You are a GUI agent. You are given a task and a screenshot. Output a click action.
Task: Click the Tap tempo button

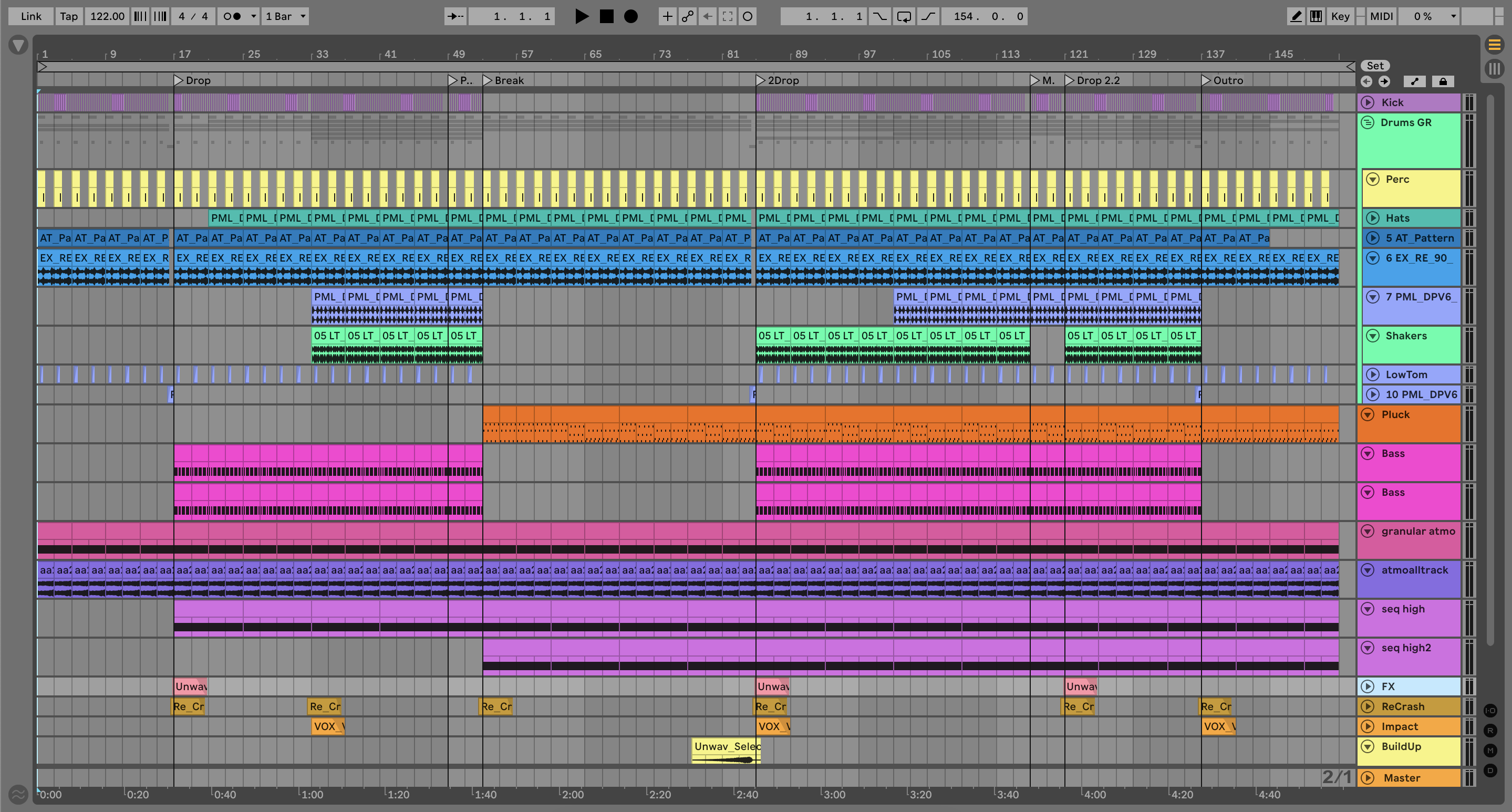click(x=69, y=16)
